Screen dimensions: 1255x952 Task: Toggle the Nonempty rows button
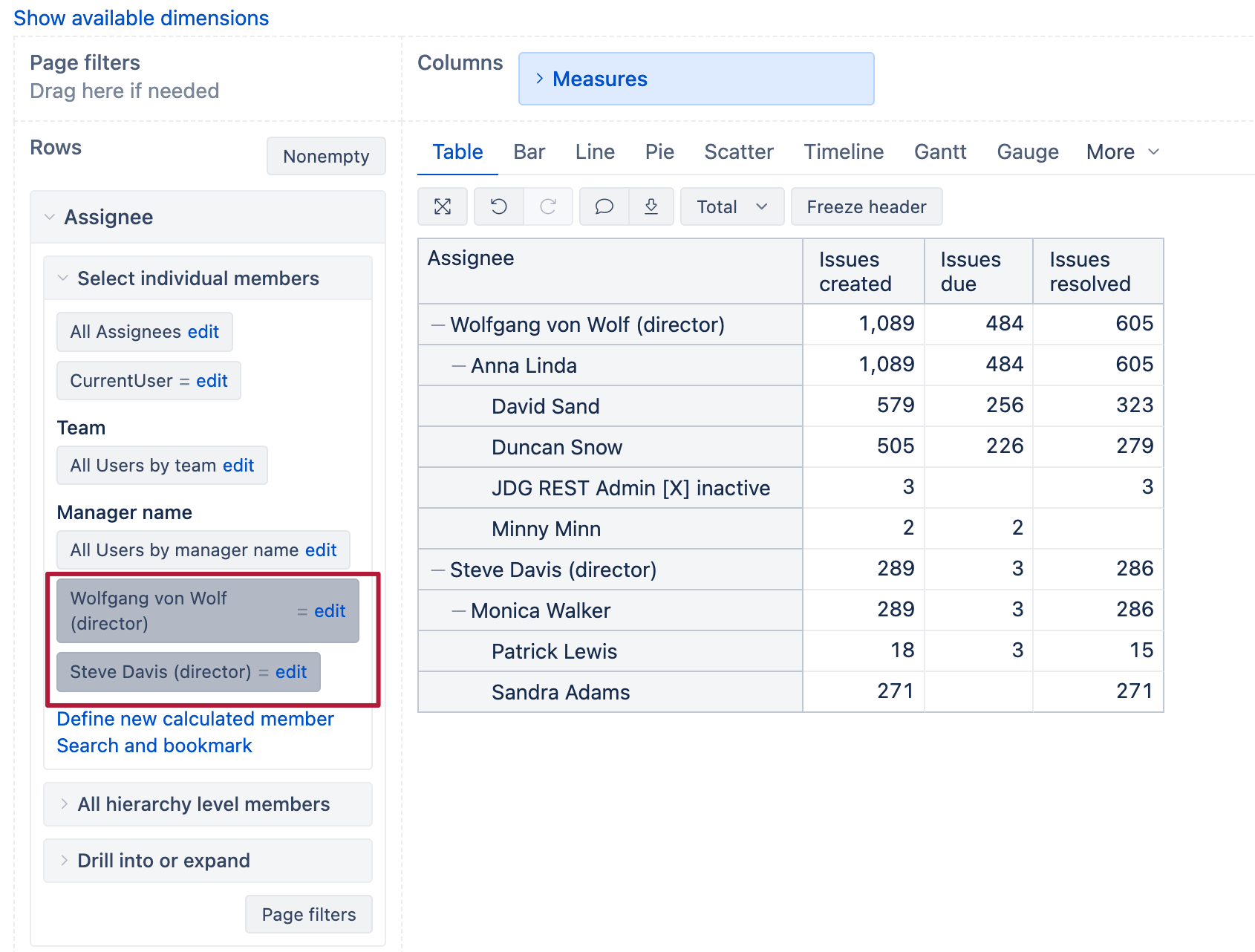tap(326, 156)
